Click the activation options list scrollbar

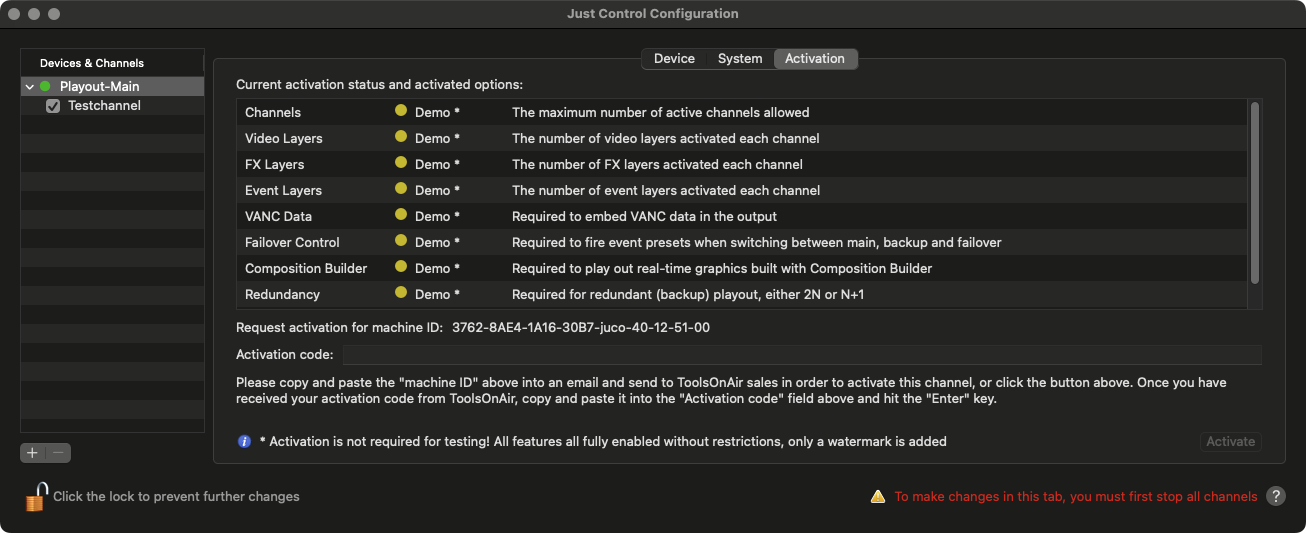[x=1254, y=191]
